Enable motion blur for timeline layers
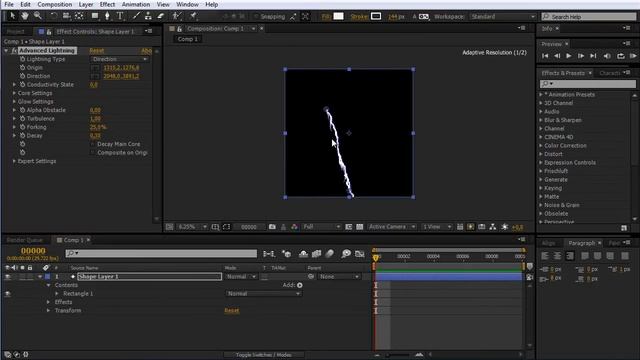640x360 pixels. click(330, 254)
